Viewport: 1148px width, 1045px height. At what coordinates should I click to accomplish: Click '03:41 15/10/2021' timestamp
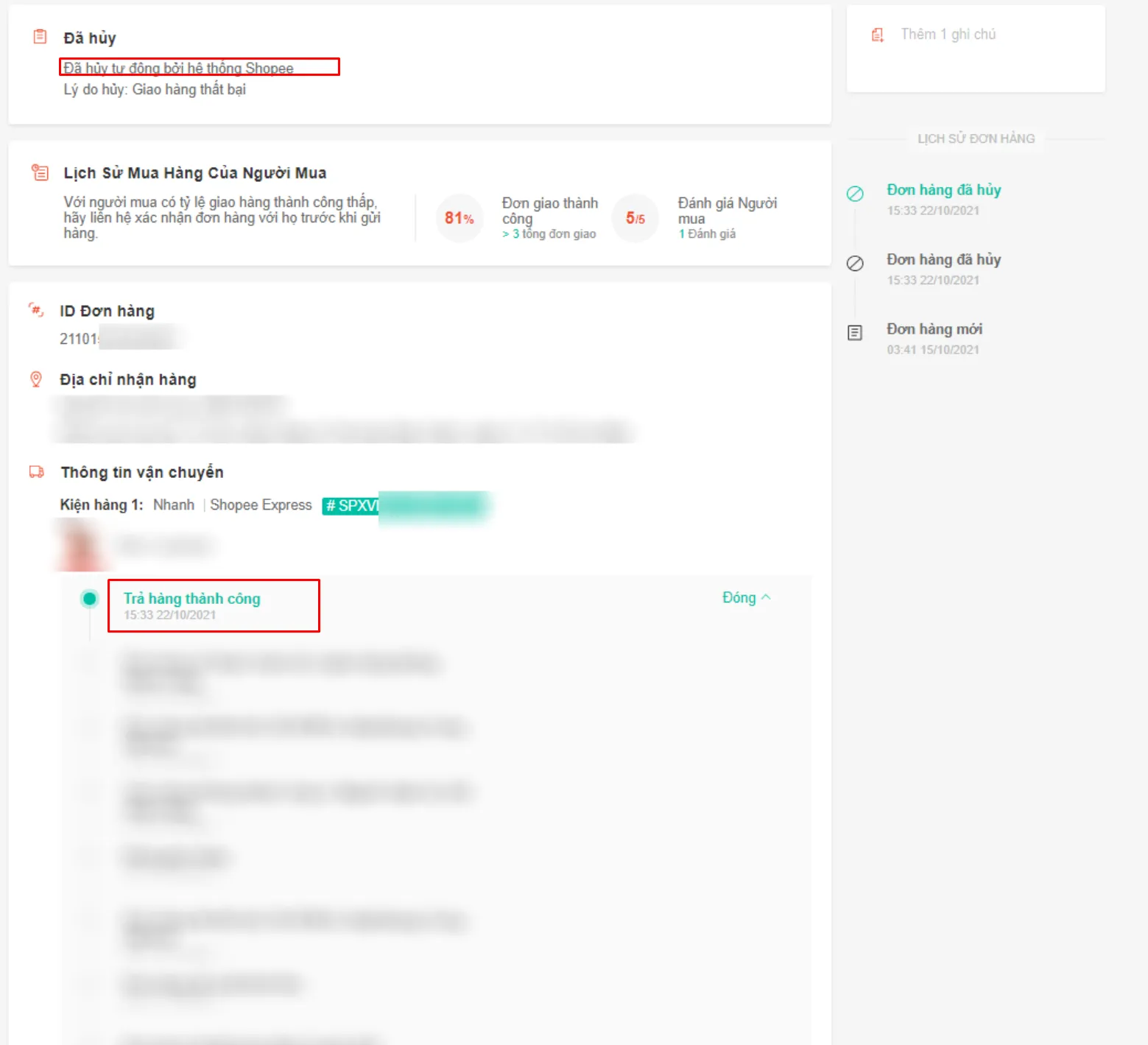pos(933,350)
